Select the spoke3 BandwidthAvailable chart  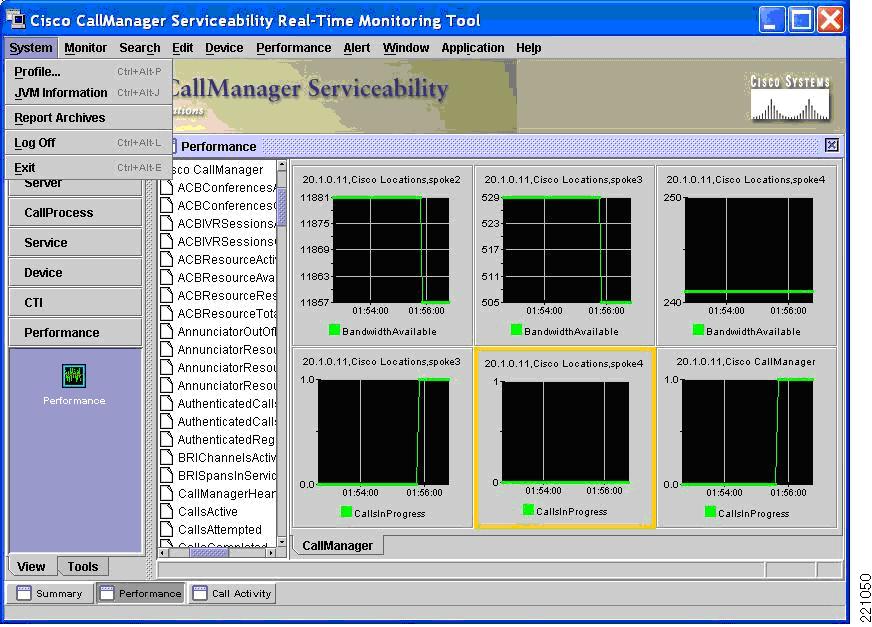tap(564, 255)
